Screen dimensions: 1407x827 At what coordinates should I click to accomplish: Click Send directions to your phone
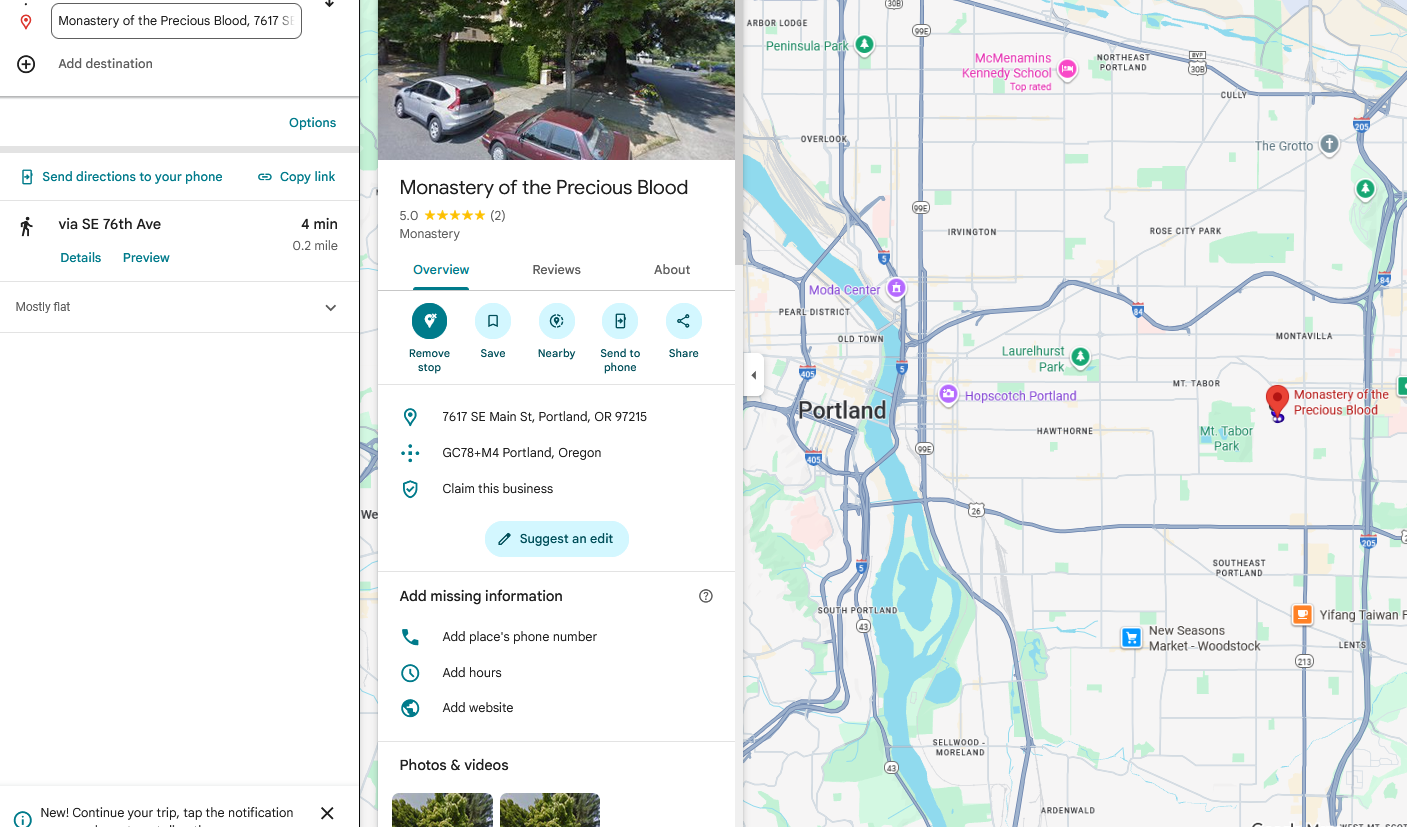coord(121,177)
